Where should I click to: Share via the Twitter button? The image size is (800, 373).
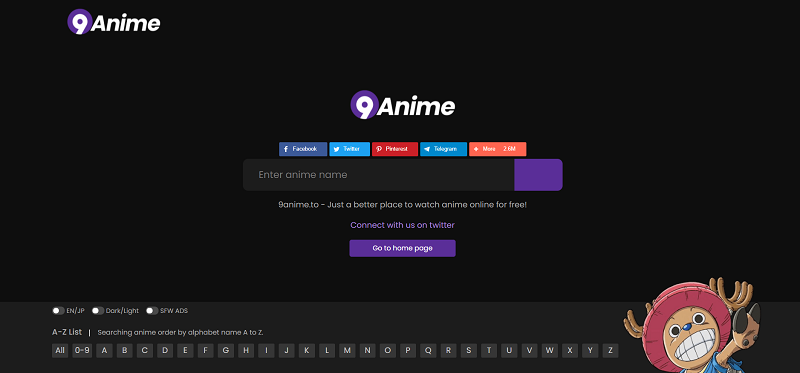[x=349, y=149]
